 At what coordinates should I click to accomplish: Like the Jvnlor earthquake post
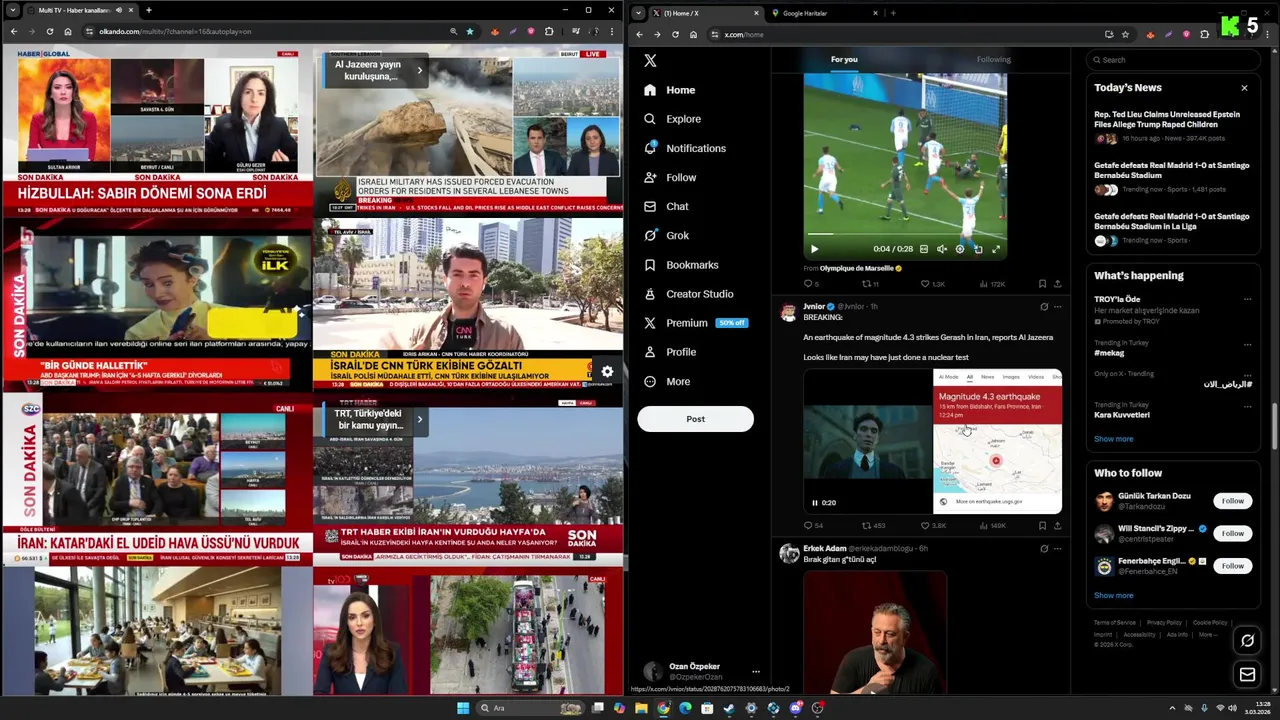click(933, 525)
